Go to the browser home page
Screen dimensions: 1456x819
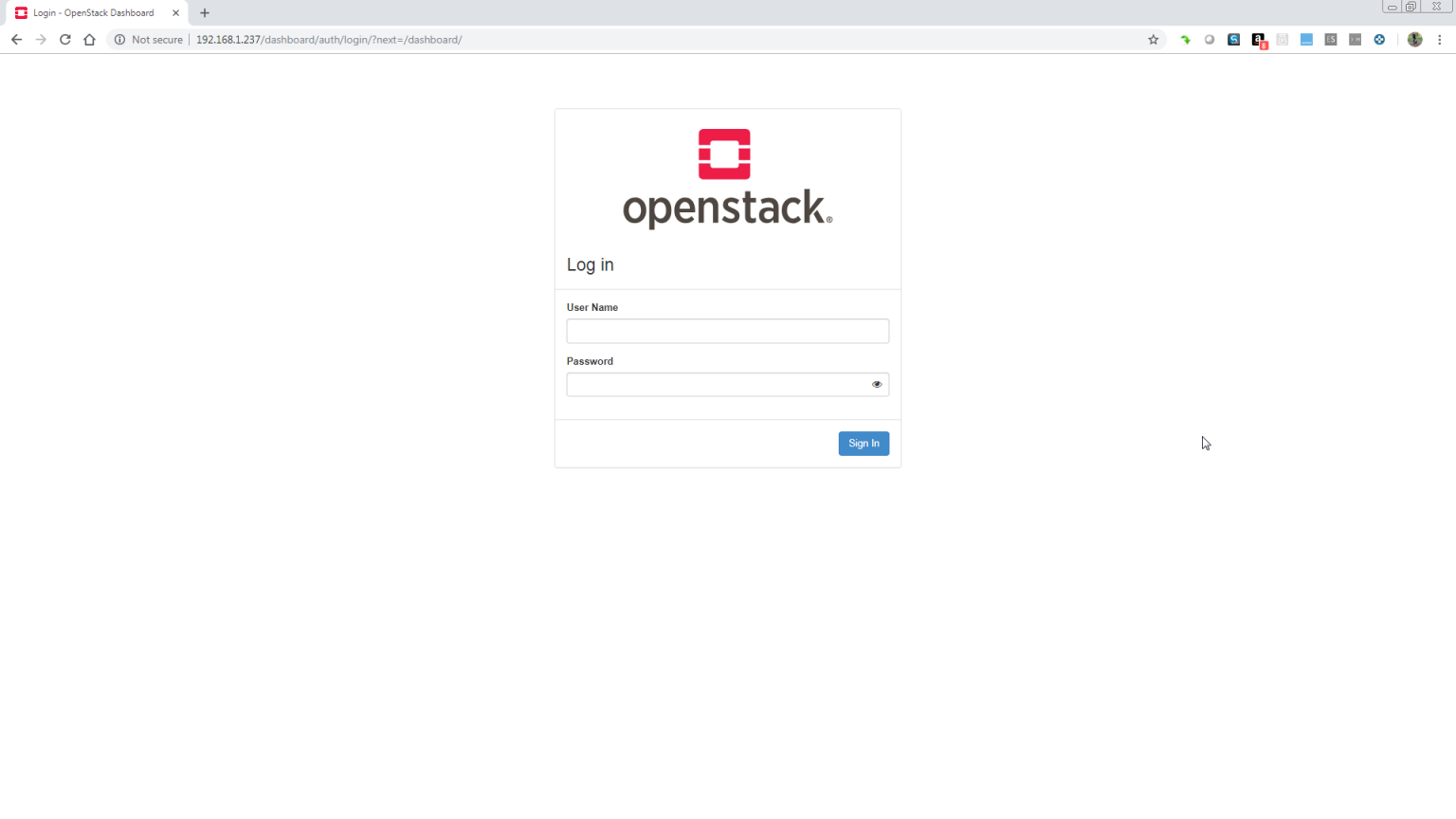[x=89, y=40]
